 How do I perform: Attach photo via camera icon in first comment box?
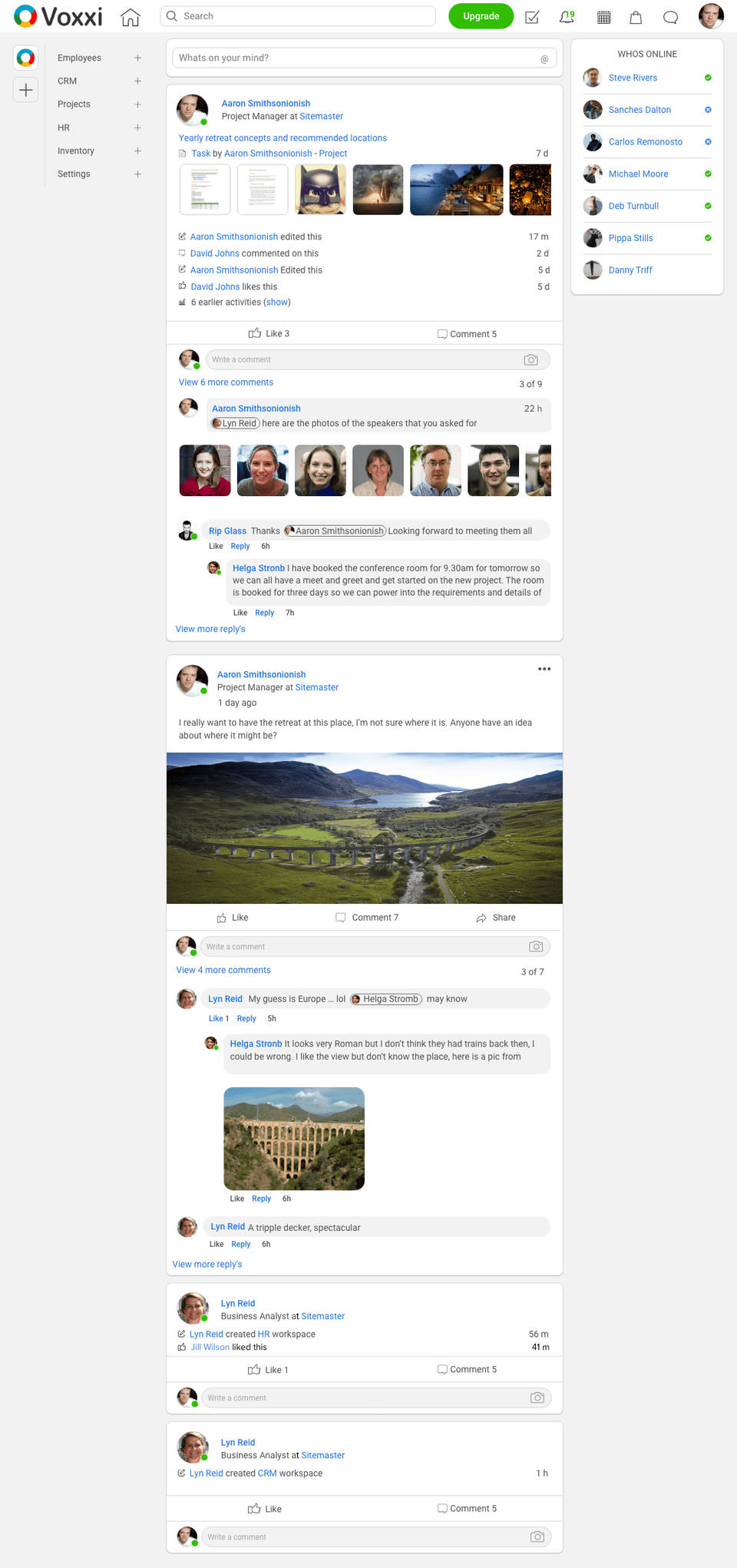click(x=530, y=359)
